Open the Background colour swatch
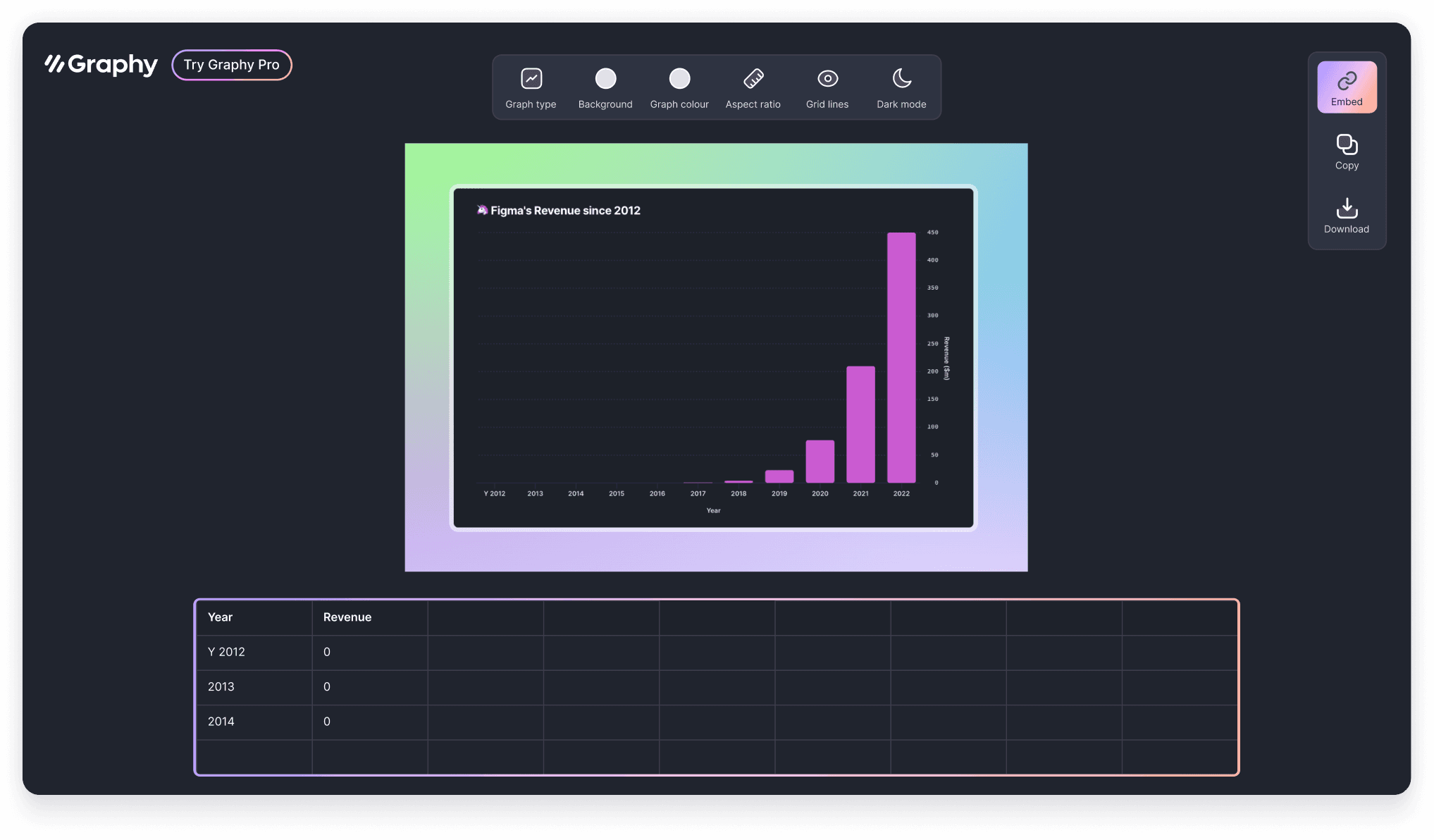This screenshot has height=840, width=1434. pos(605,79)
